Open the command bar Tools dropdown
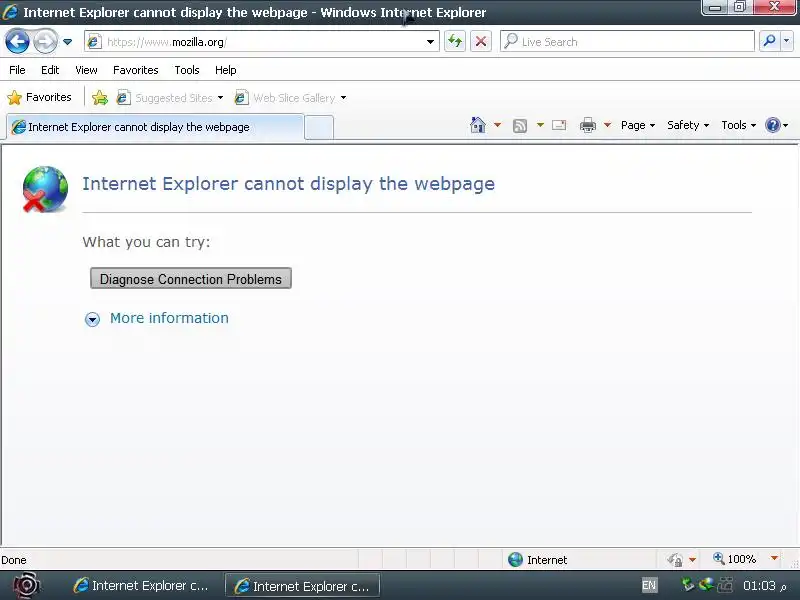This screenshot has height=600, width=800. (738, 125)
